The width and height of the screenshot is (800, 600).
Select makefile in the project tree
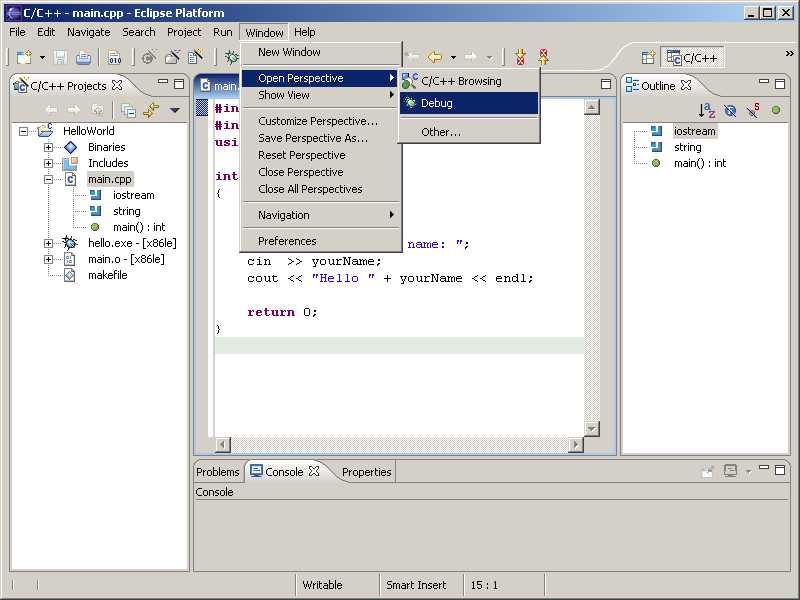(108, 275)
